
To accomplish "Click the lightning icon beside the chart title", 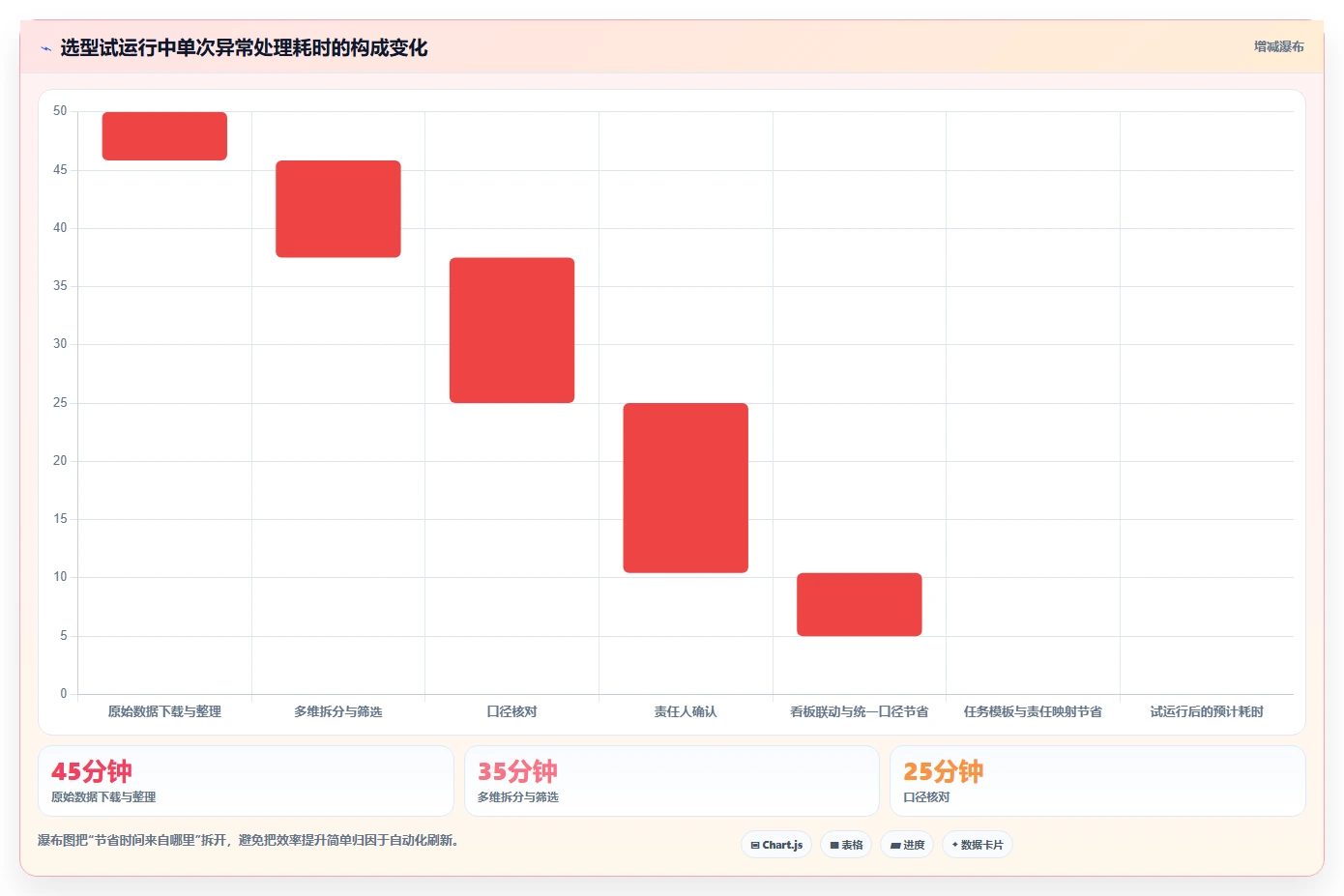I will click(x=45, y=48).
